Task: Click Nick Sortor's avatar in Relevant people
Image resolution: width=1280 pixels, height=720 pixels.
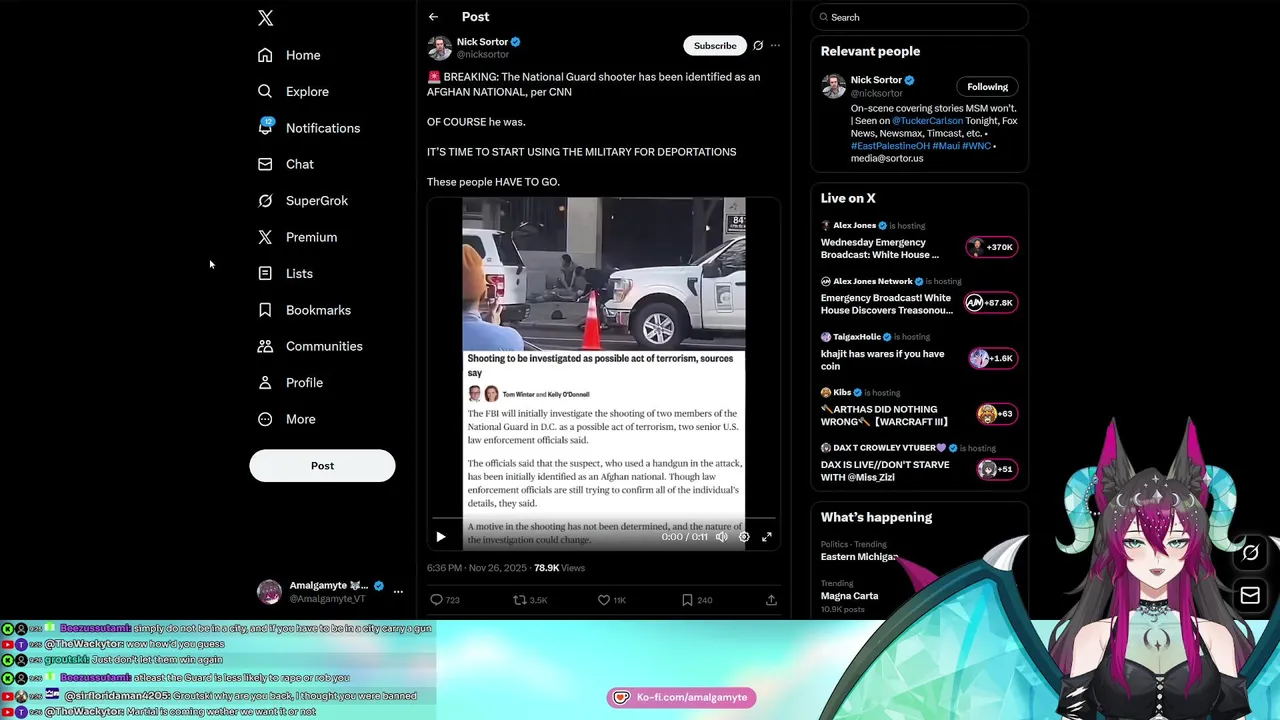Action: [833, 86]
